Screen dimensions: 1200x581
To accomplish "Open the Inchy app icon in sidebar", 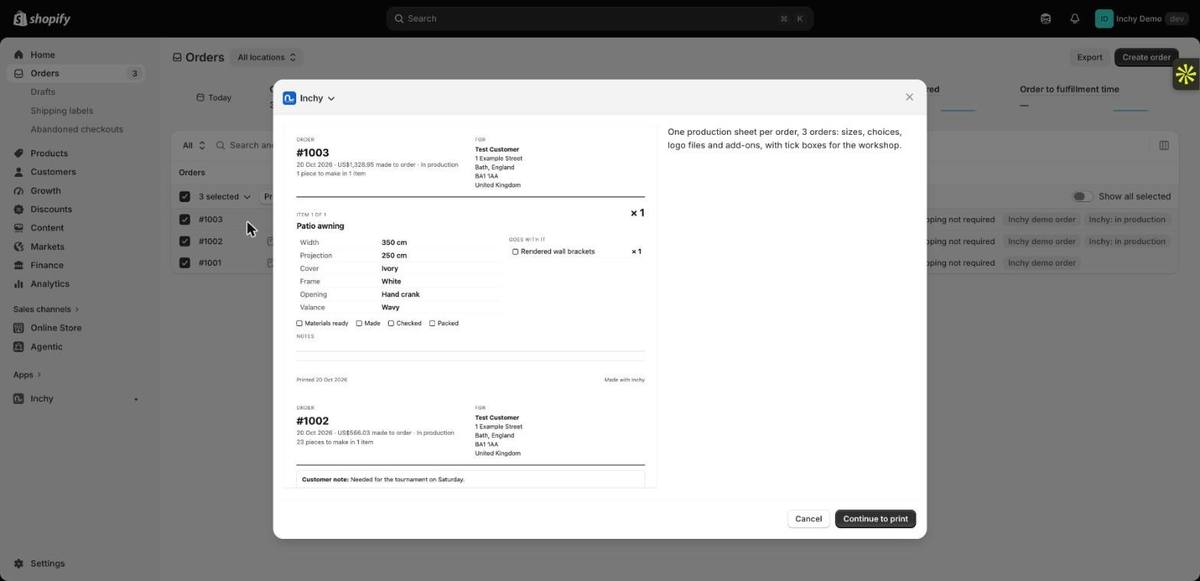I will pyautogui.click(x=18, y=399).
